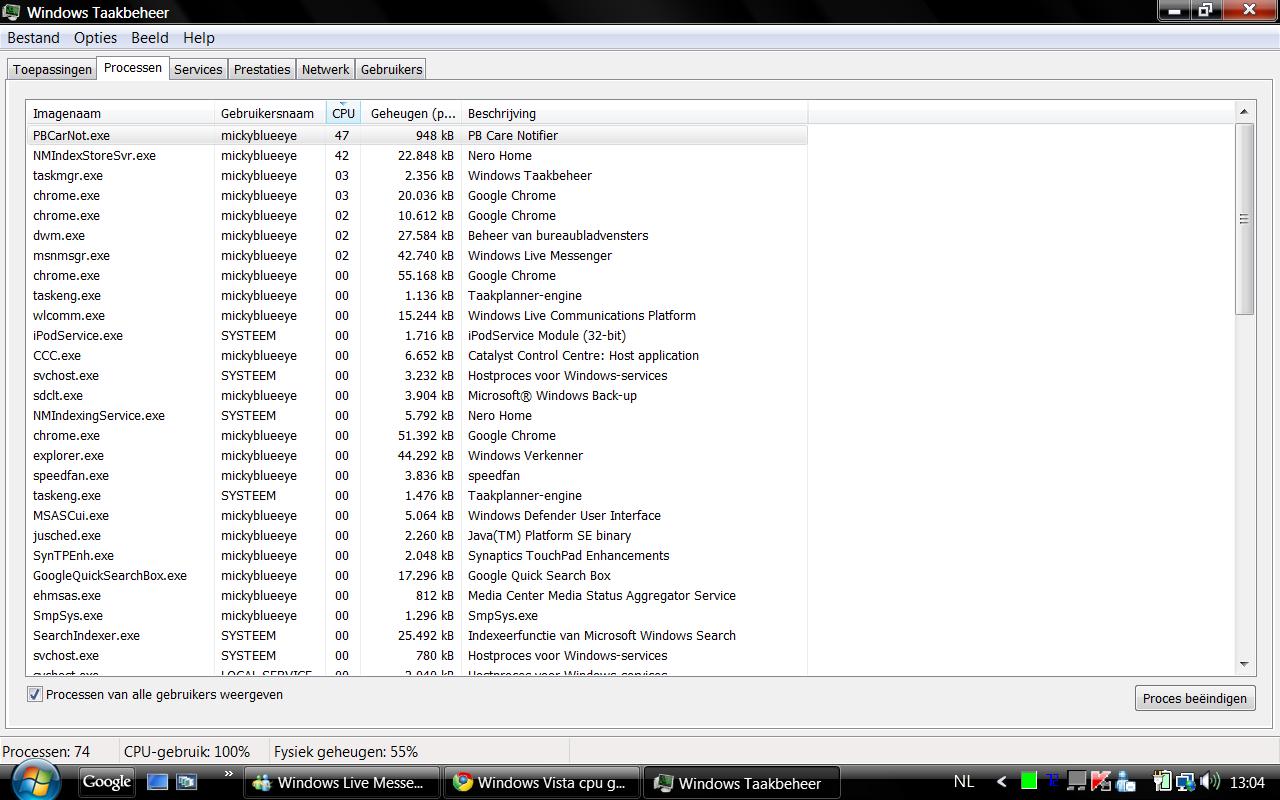Sort by Imagenaam column header
Viewport: 1280px width, 800px height.
click(120, 113)
